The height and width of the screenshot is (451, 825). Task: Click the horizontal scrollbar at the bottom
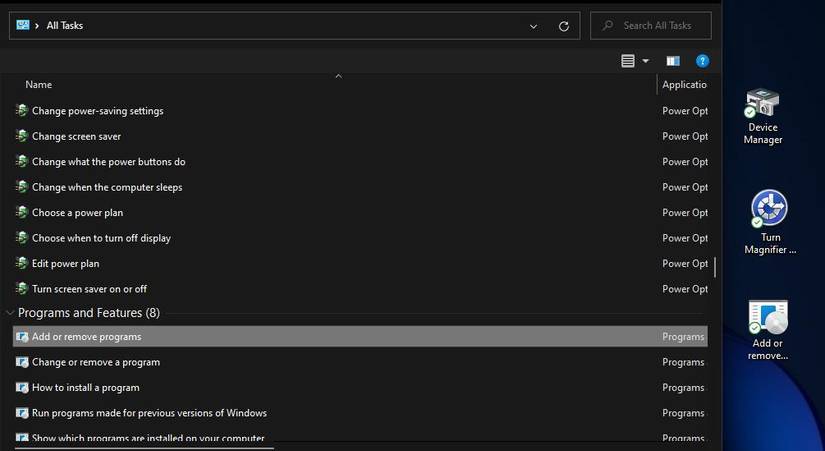point(145,448)
